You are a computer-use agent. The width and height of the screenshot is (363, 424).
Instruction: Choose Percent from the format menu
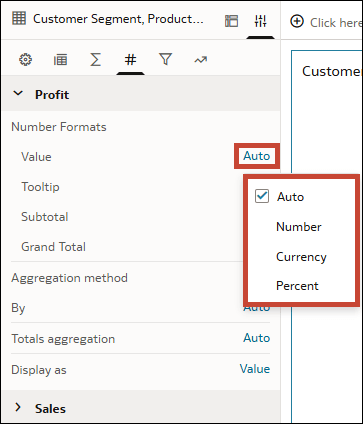click(297, 286)
